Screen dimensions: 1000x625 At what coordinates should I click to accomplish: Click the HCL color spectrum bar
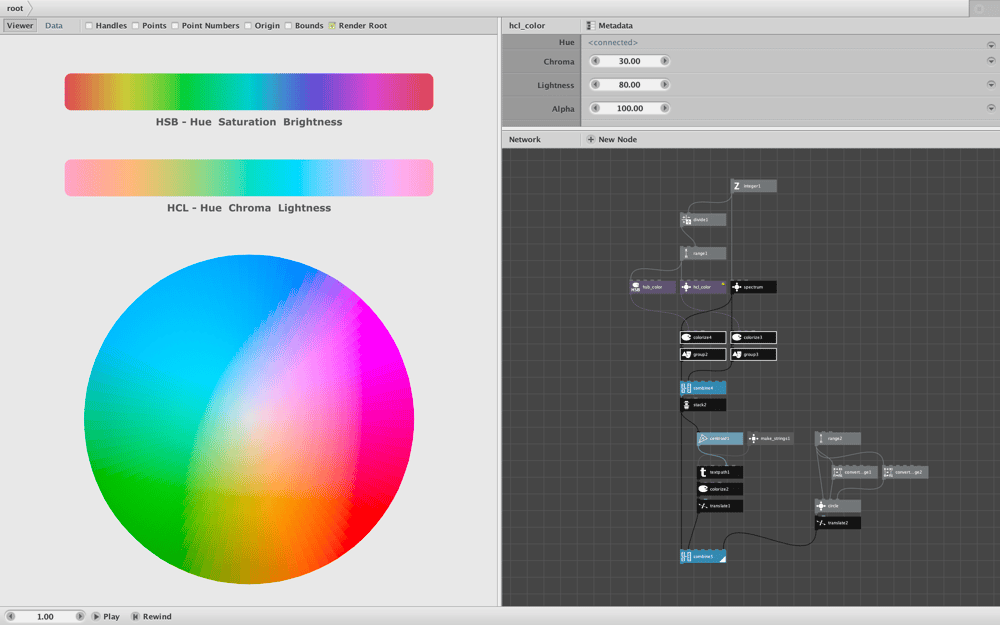[249, 177]
